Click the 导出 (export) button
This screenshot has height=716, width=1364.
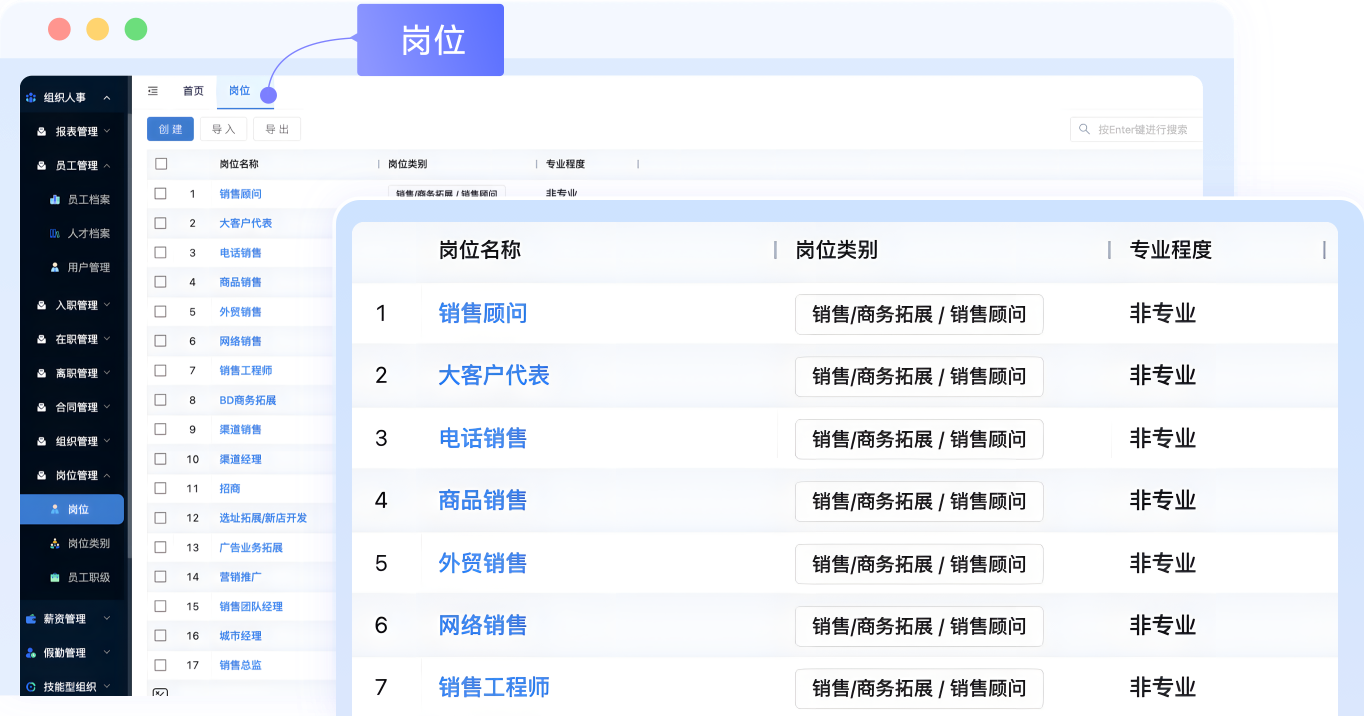point(276,129)
